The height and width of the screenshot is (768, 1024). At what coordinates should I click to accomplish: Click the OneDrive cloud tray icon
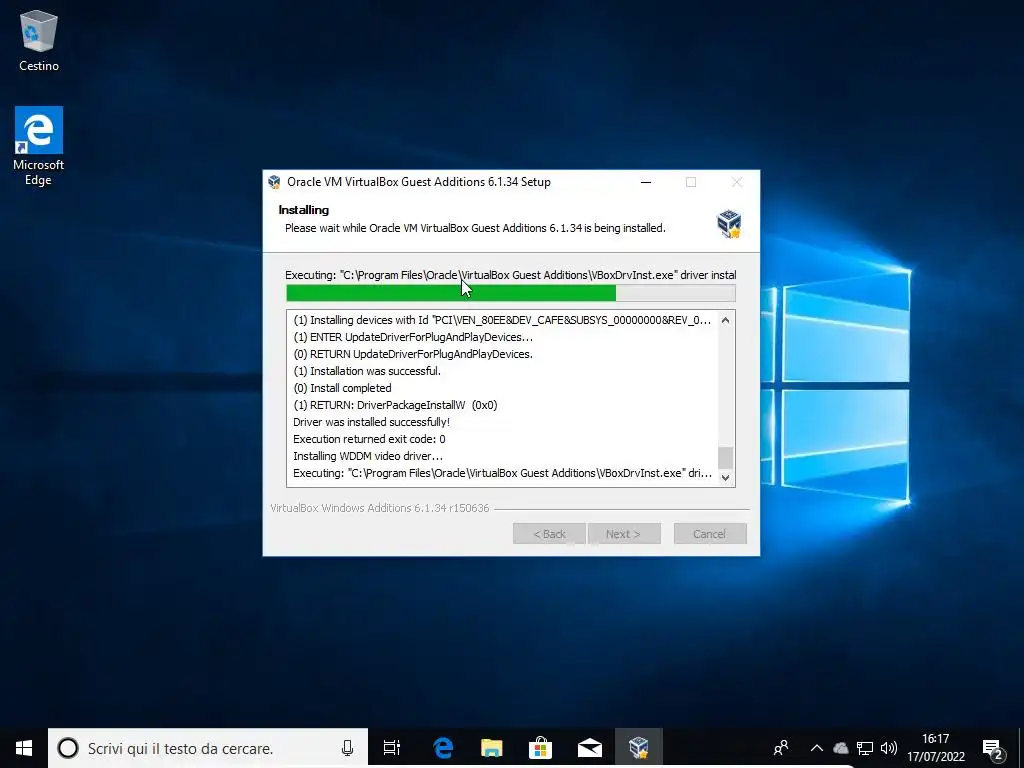click(841, 748)
